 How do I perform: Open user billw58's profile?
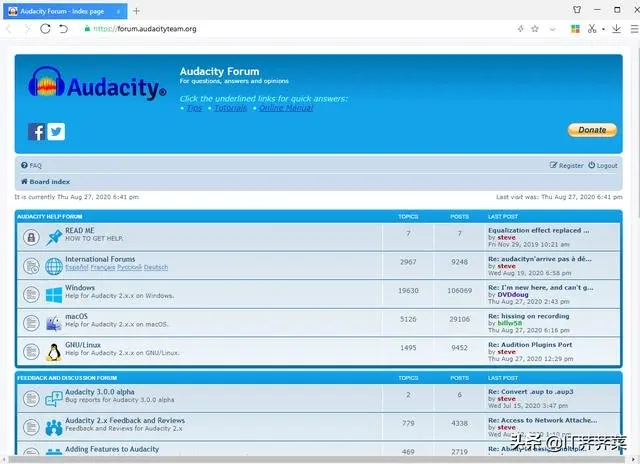tap(510, 323)
